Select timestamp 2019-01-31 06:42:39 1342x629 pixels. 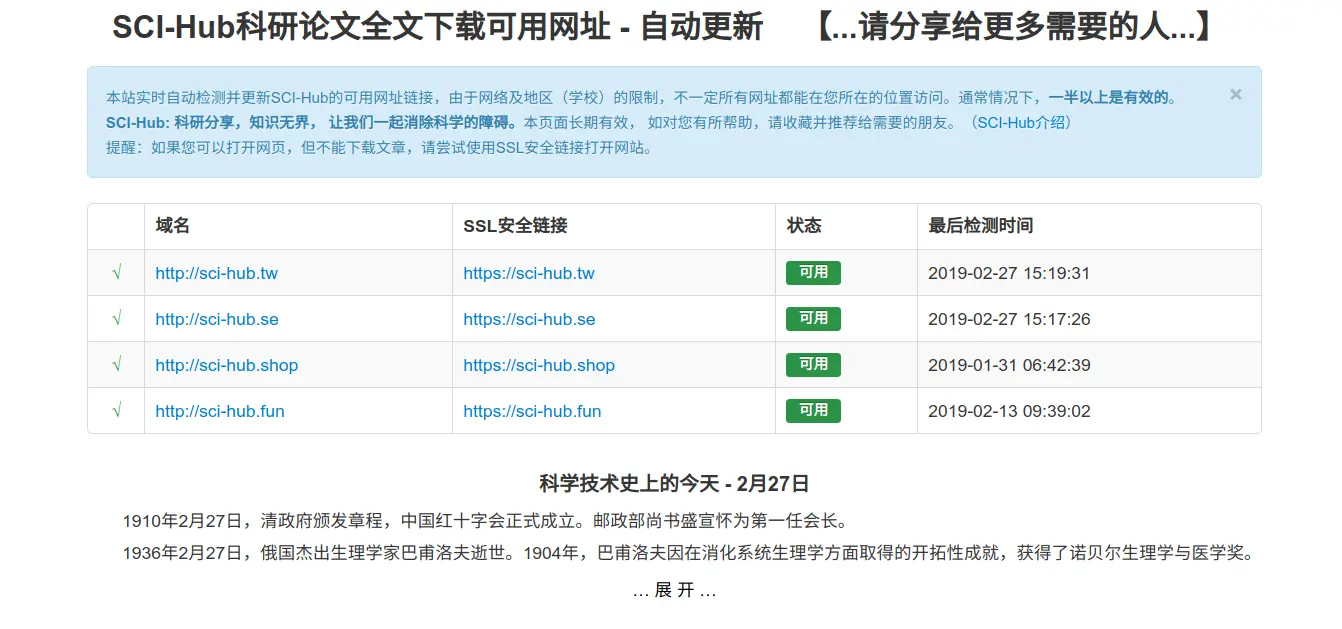1009,365
